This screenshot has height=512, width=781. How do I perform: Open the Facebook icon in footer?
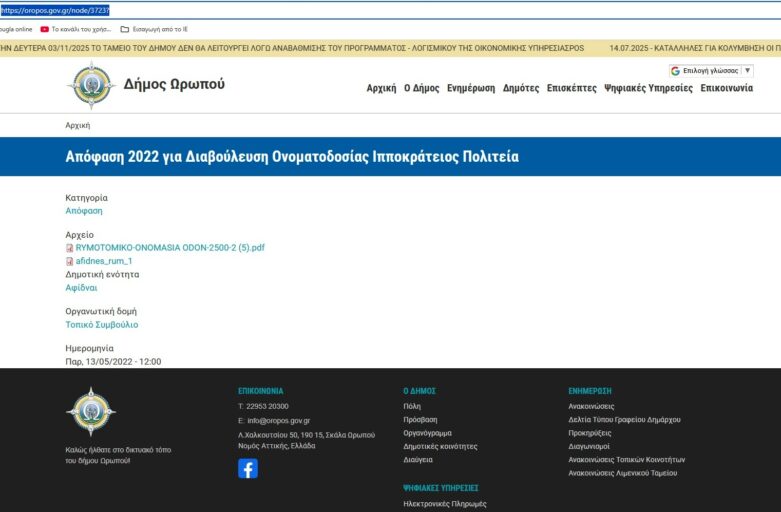248,469
